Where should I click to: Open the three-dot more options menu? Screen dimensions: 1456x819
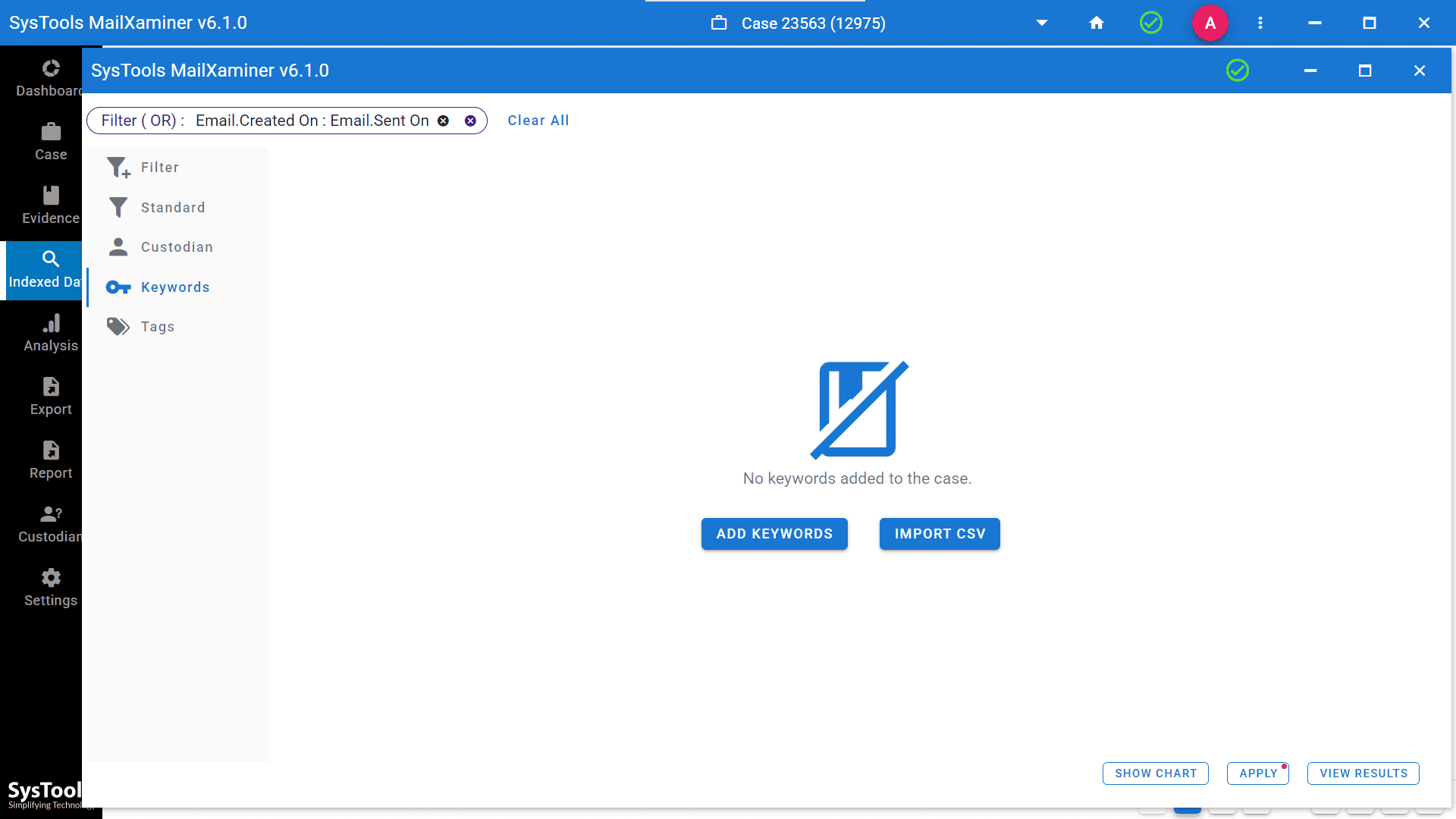pos(1260,23)
